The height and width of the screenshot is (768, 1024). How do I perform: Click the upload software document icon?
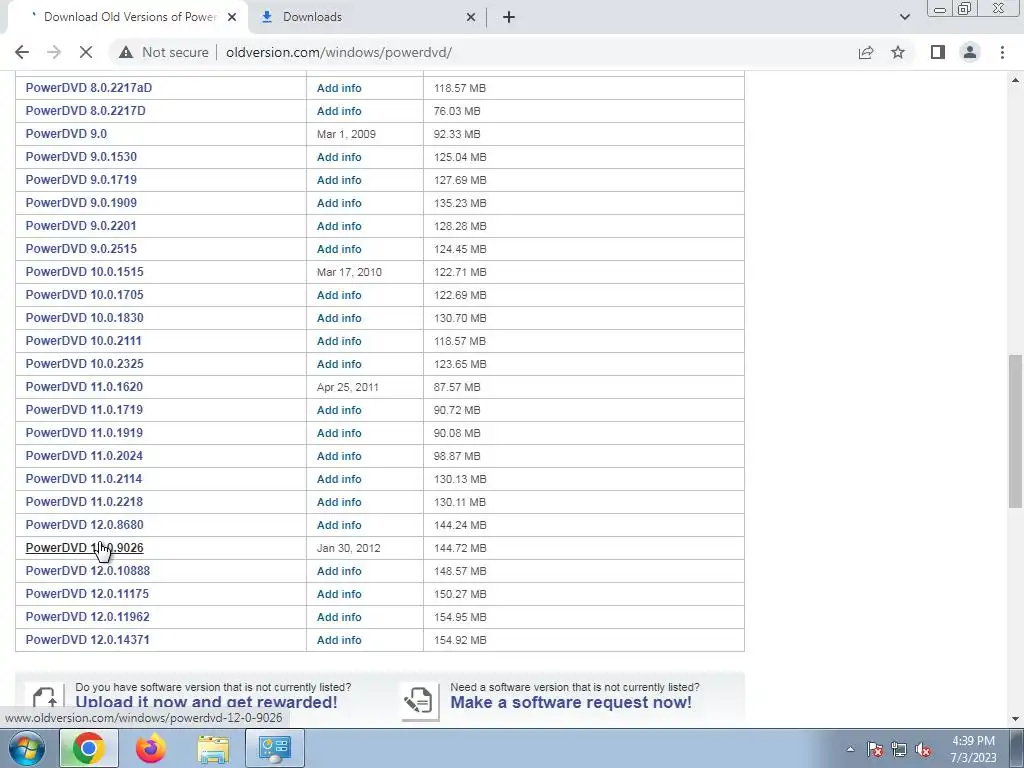(45, 701)
